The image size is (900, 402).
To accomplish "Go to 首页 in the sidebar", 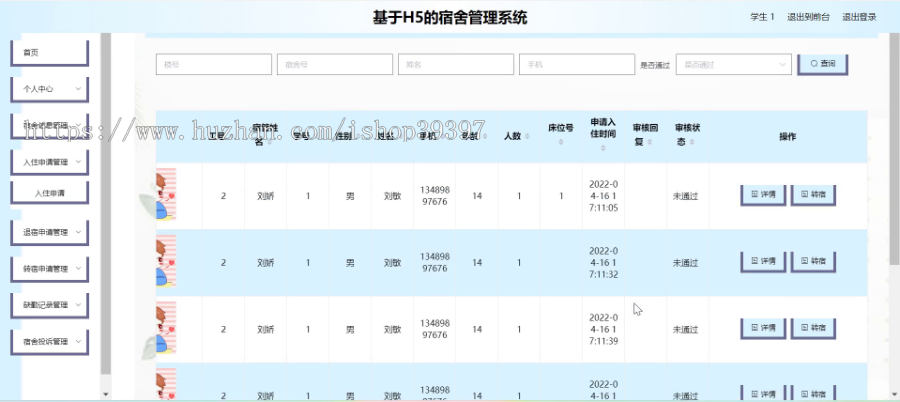I will pyautogui.click(x=49, y=53).
